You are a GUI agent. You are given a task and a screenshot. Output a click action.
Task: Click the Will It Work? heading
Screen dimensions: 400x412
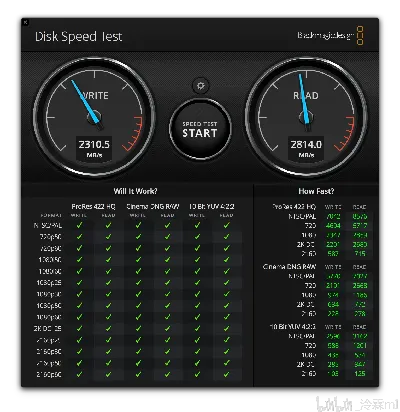[x=135, y=191]
